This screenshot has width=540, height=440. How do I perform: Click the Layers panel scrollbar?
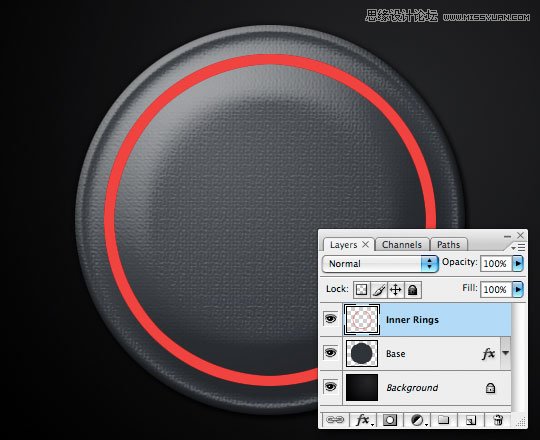[x=518, y=356]
